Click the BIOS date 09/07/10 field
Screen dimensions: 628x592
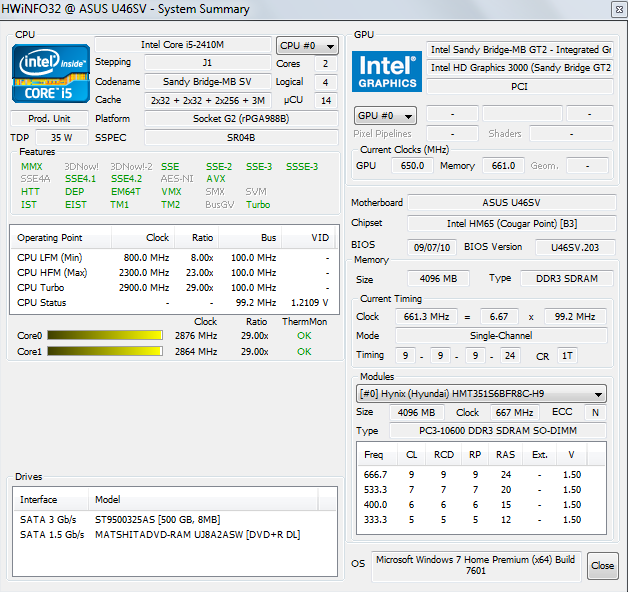point(432,248)
